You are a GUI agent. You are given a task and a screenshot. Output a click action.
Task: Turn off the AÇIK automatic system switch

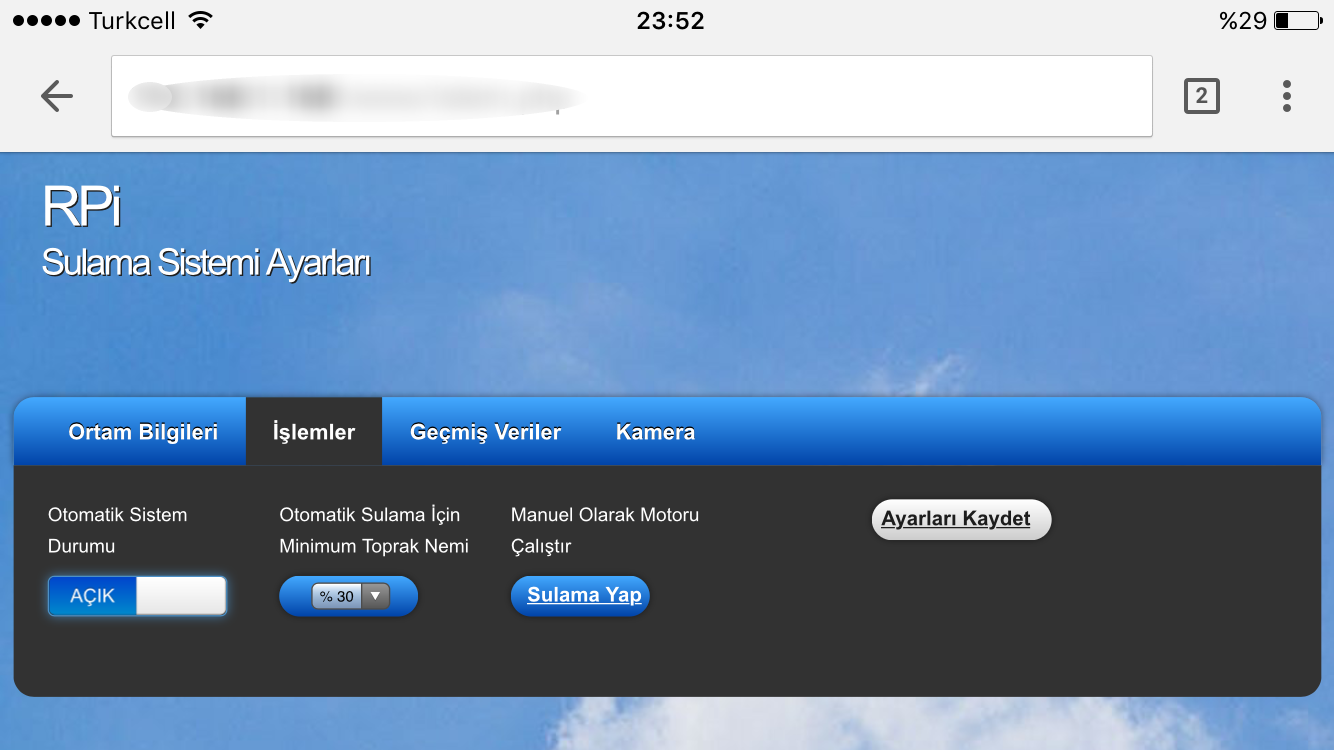(x=137, y=596)
